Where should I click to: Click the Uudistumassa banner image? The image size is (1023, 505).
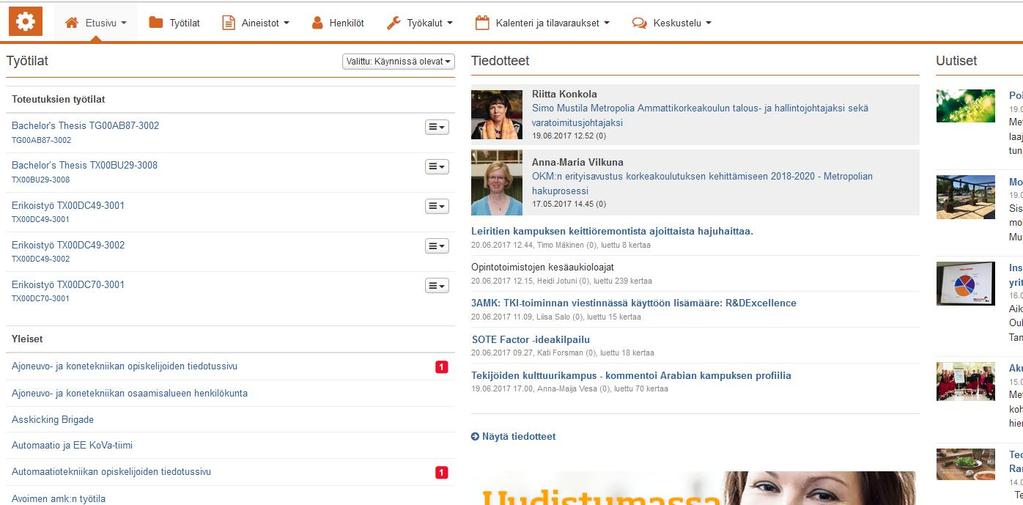(x=695, y=487)
